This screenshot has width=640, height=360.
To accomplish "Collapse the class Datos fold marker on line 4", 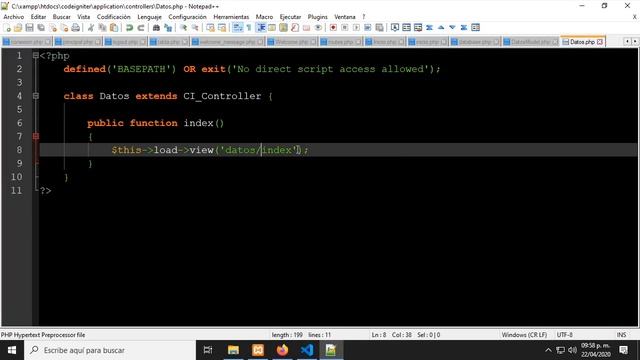I will (x=36, y=96).
